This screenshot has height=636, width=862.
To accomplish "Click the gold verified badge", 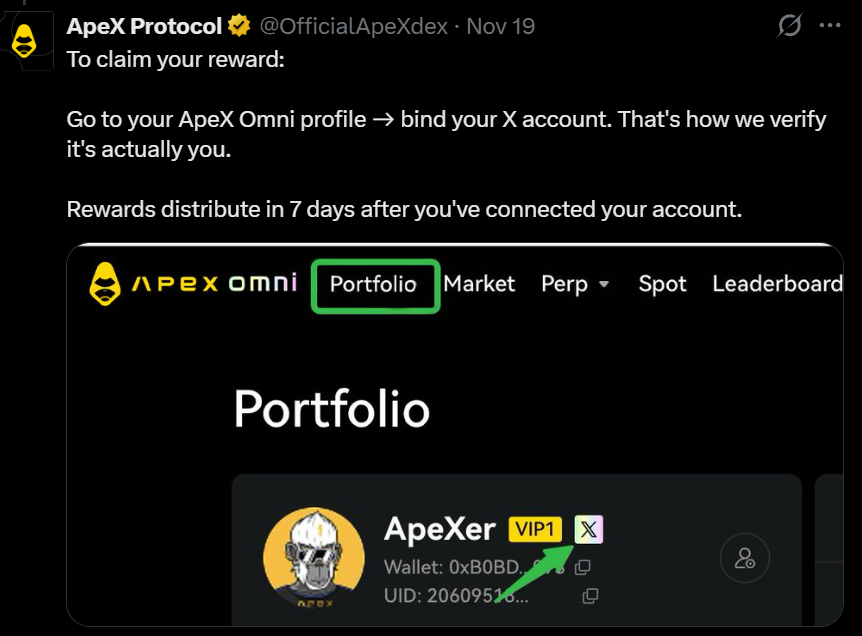I will coord(240,26).
